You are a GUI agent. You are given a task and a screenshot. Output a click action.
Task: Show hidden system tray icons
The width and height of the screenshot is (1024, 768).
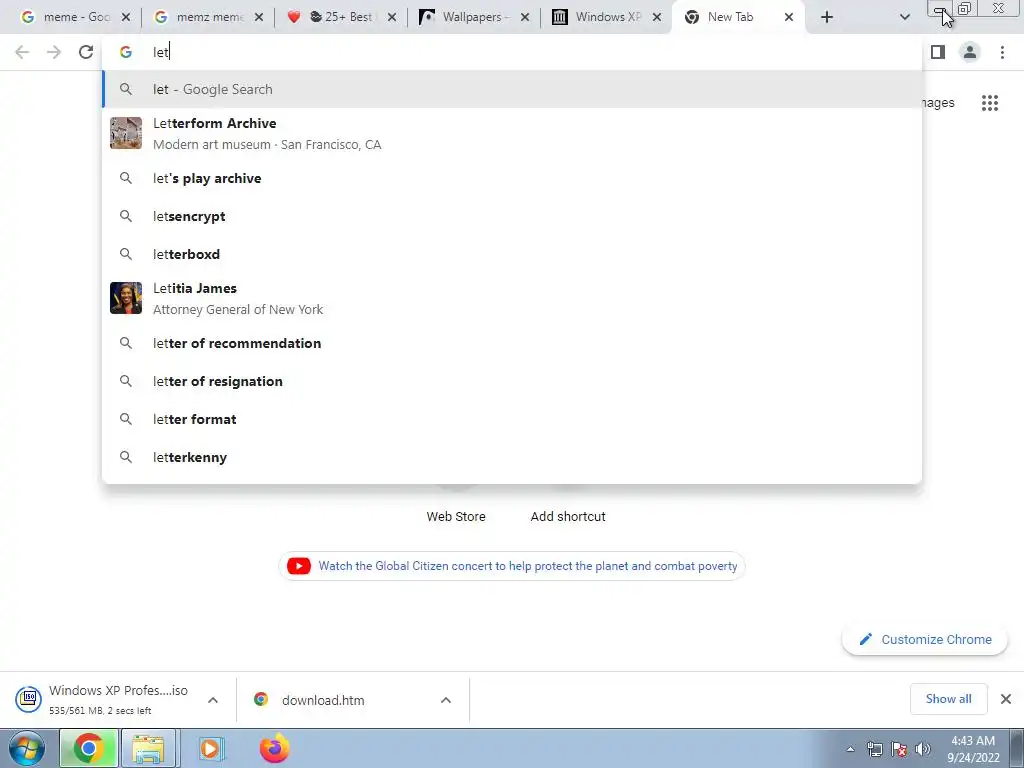tap(850, 749)
